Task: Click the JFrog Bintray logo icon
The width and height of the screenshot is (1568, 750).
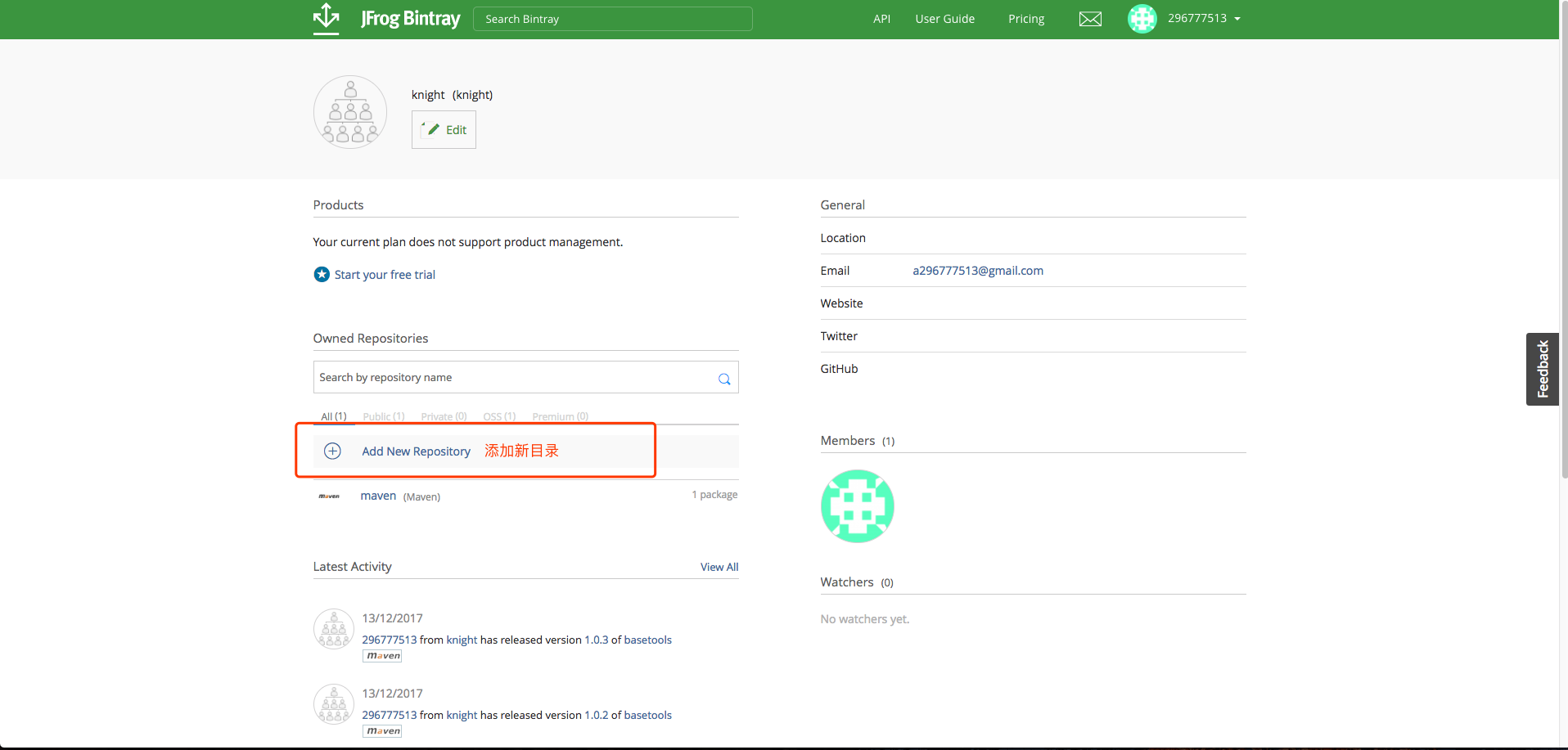Action: point(327,18)
